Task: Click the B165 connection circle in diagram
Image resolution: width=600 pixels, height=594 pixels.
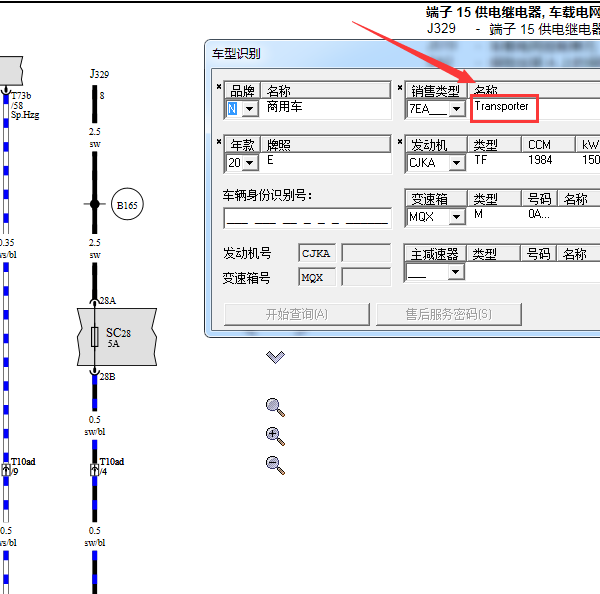Action: 127,204
